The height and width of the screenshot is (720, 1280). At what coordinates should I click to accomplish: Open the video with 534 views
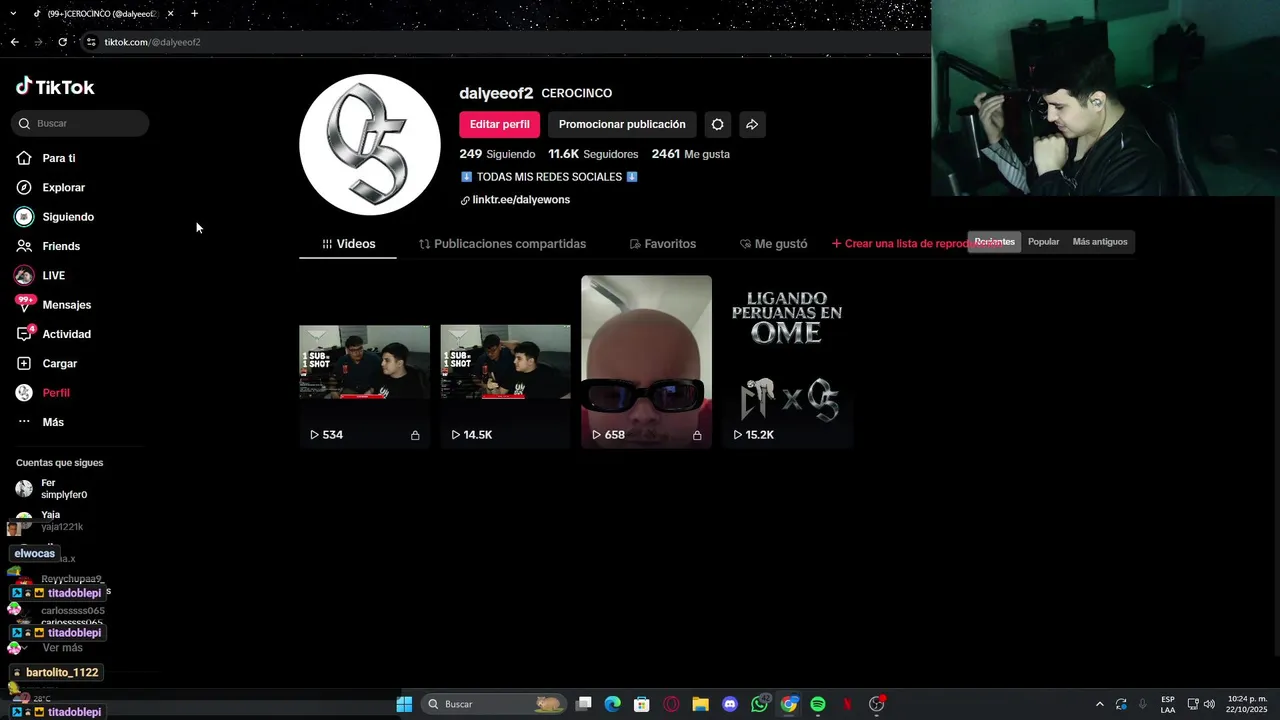tap(364, 362)
